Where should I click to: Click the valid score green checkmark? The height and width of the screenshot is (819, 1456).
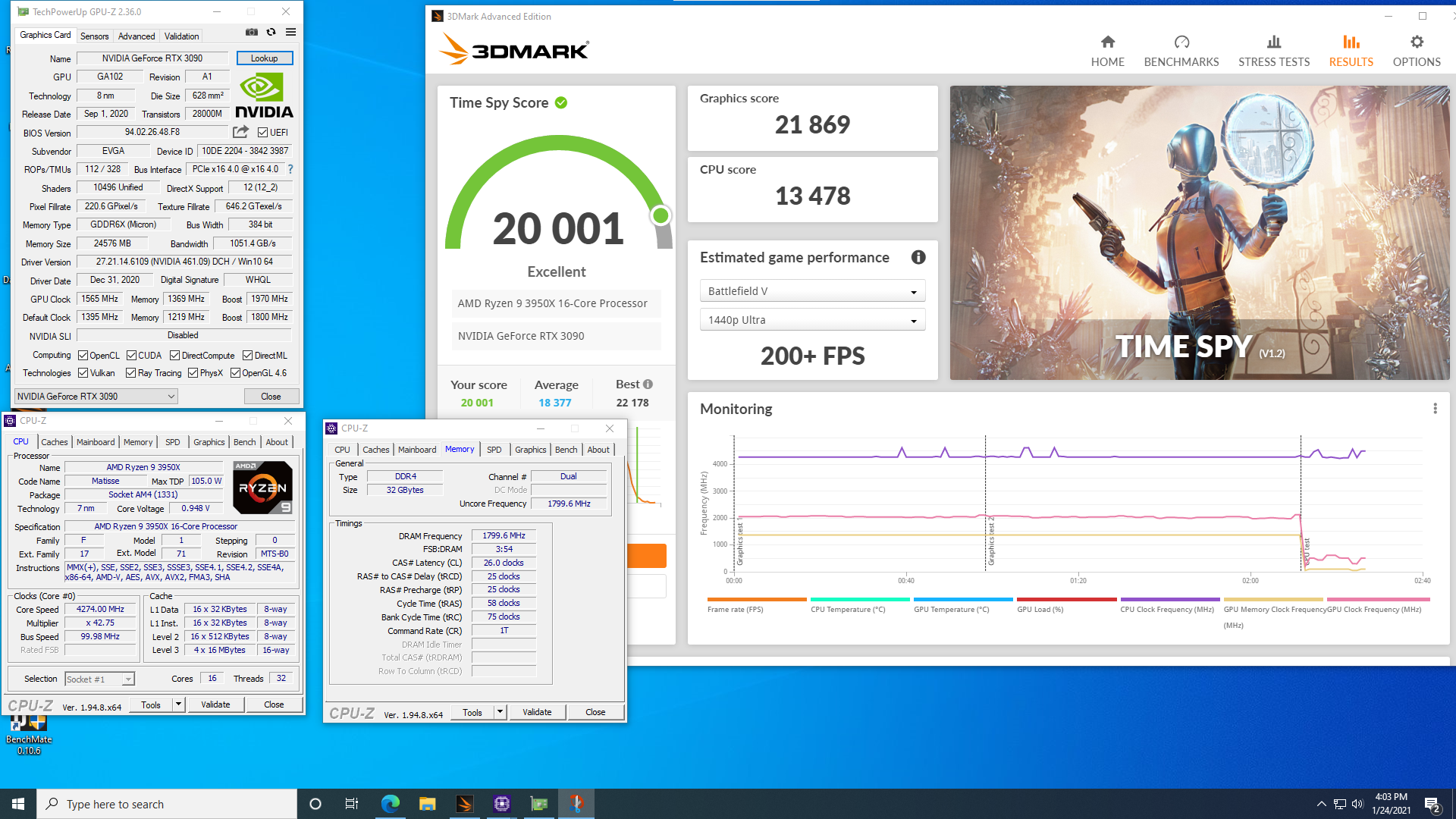point(561,102)
